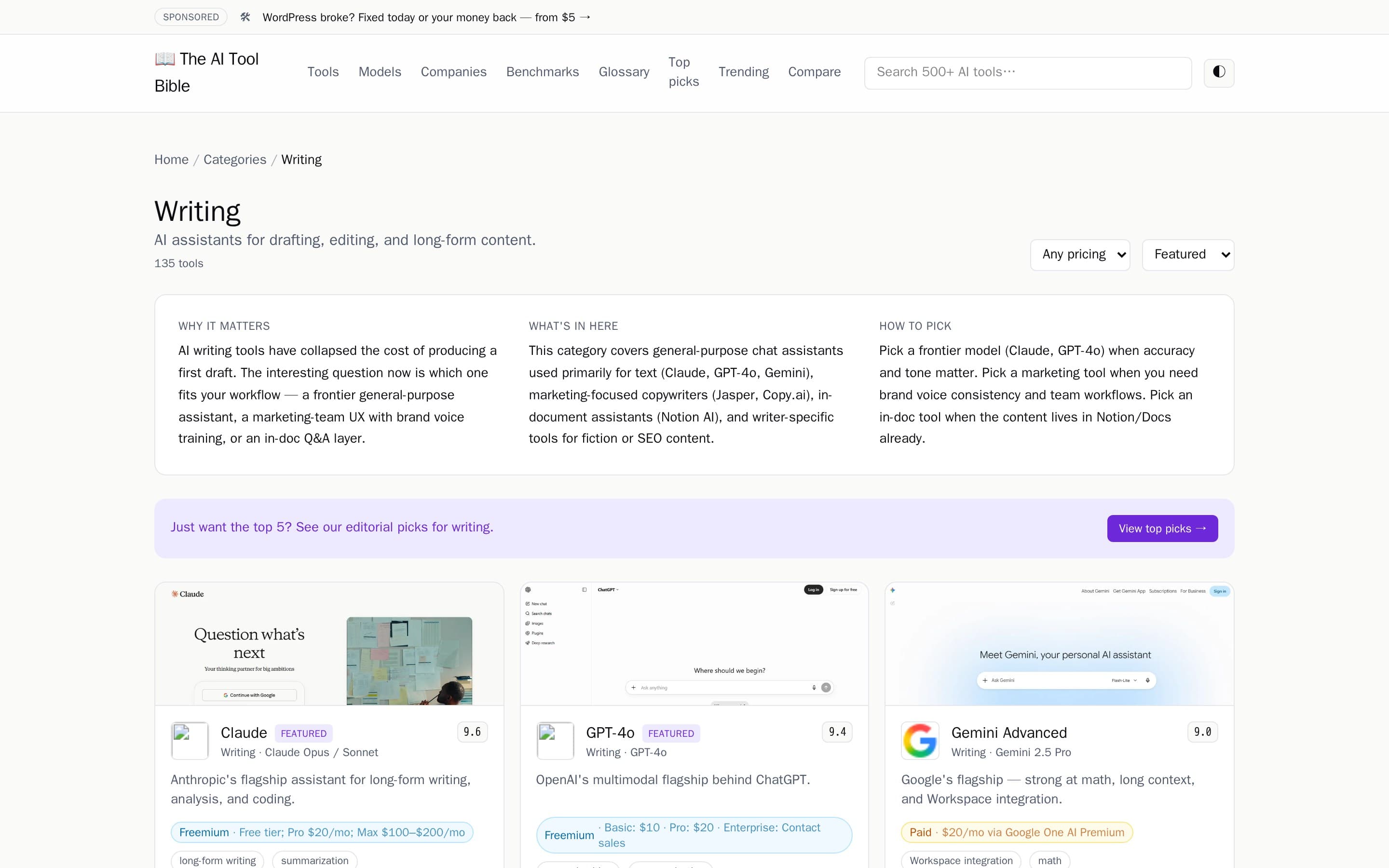Click the WHAT'S IN HERE heading
Viewport: 1389px width, 868px height.
coord(573,326)
